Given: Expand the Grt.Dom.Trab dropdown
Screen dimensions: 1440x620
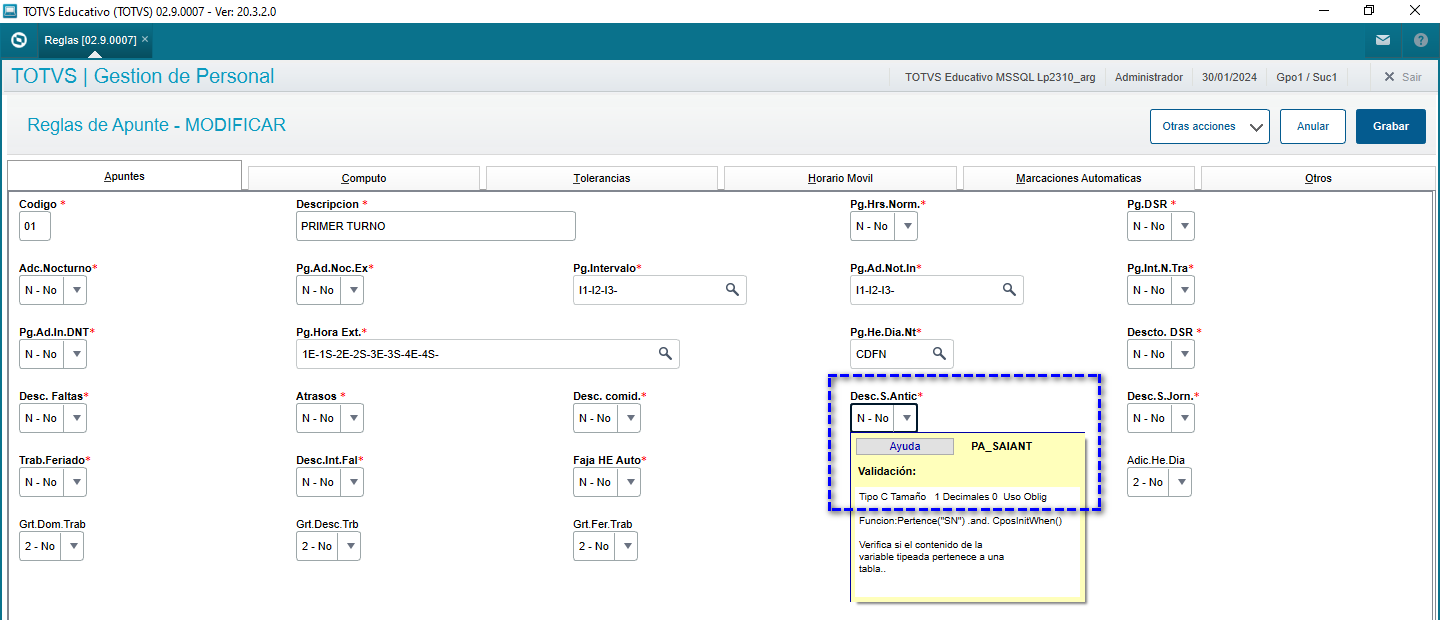Looking at the screenshot, I should (72, 546).
